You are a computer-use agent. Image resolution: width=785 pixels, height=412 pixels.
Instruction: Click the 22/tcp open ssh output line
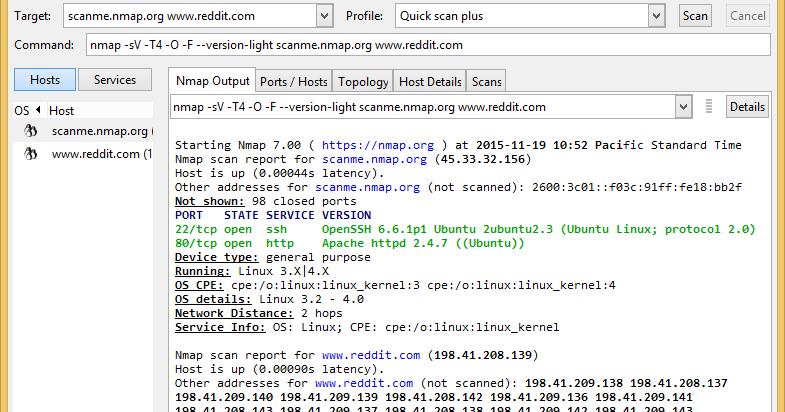click(465, 229)
